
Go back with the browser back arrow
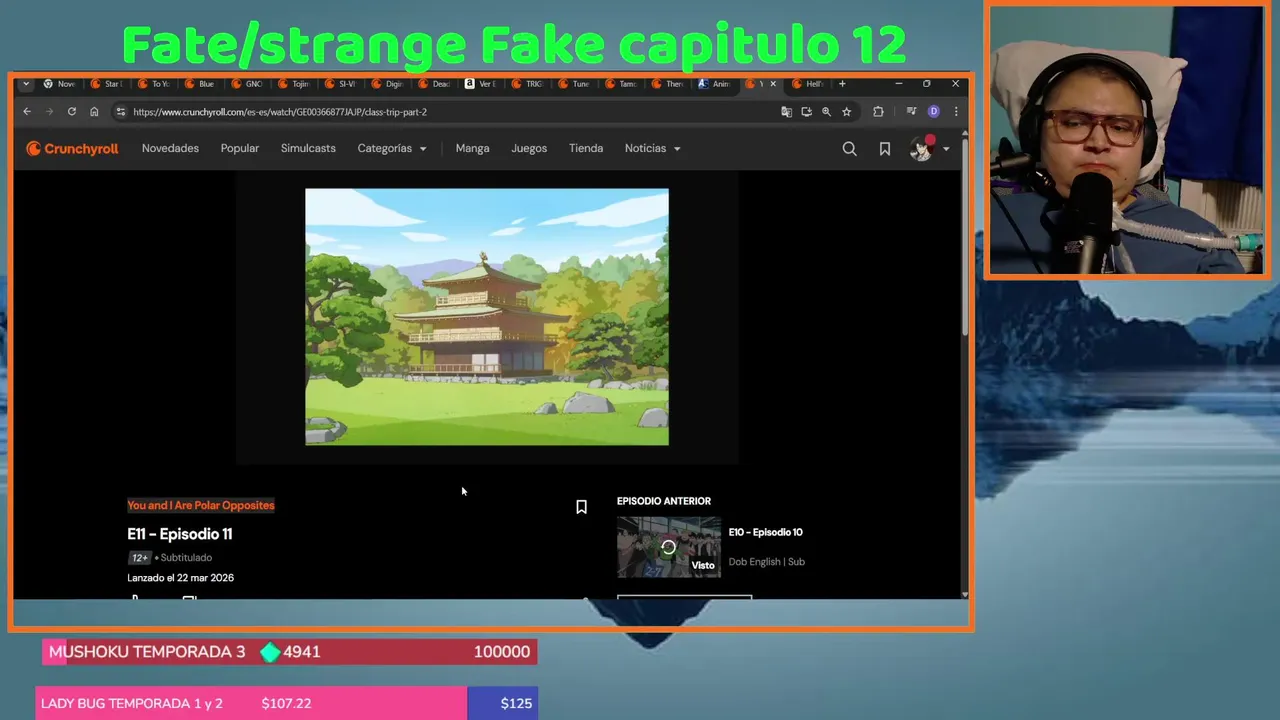(27, 112)
